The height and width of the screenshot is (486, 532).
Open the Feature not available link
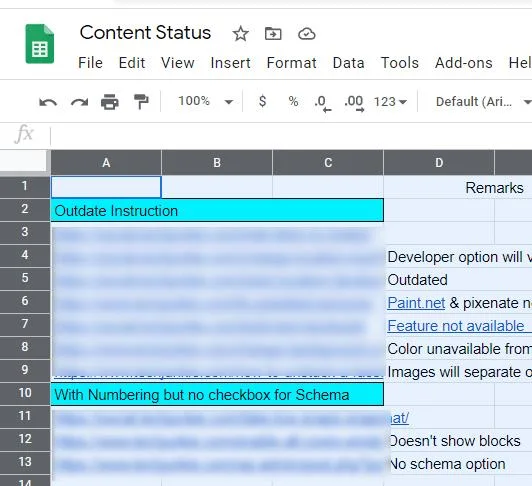point(456,326)
